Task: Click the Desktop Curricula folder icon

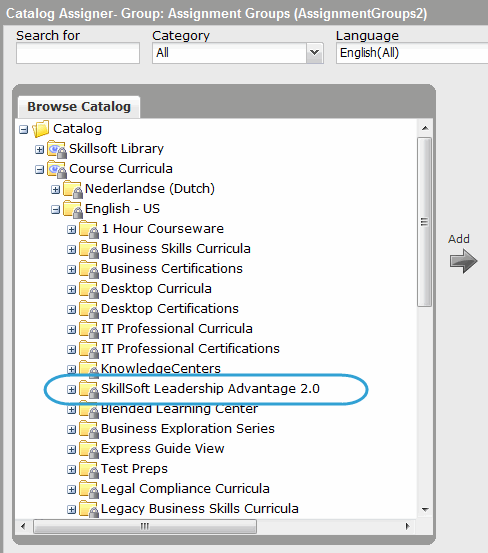Action: (x=89, y=290)
